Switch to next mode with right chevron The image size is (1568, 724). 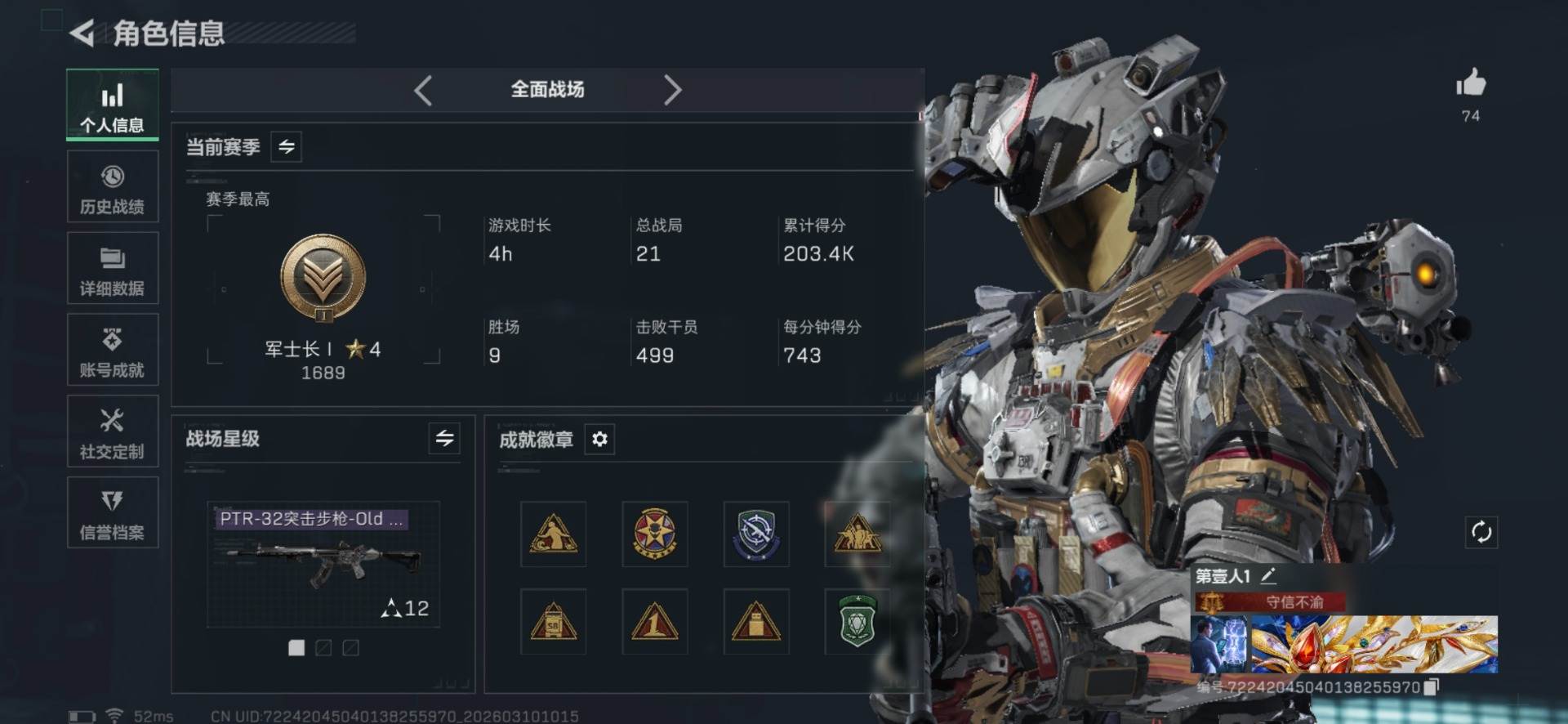tap(672, 90)
